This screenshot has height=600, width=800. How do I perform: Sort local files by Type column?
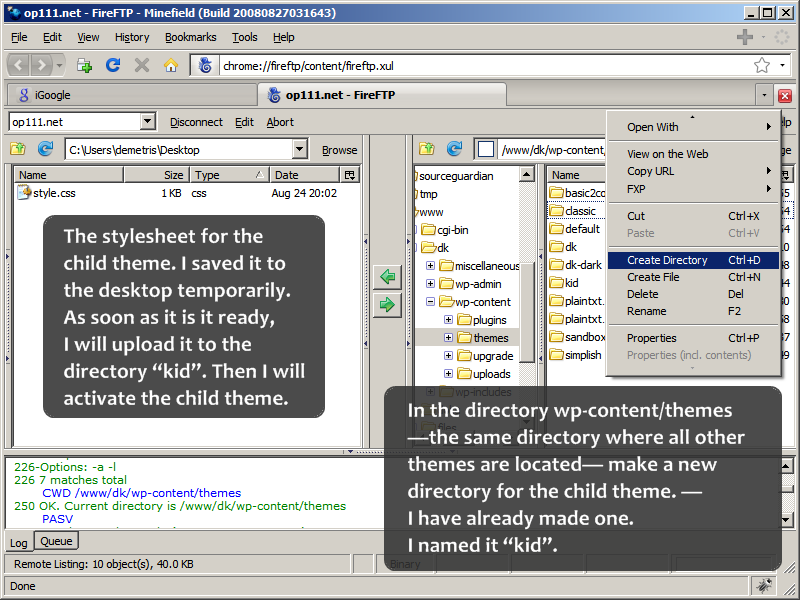pyautogui.click(x=229, y=175)
